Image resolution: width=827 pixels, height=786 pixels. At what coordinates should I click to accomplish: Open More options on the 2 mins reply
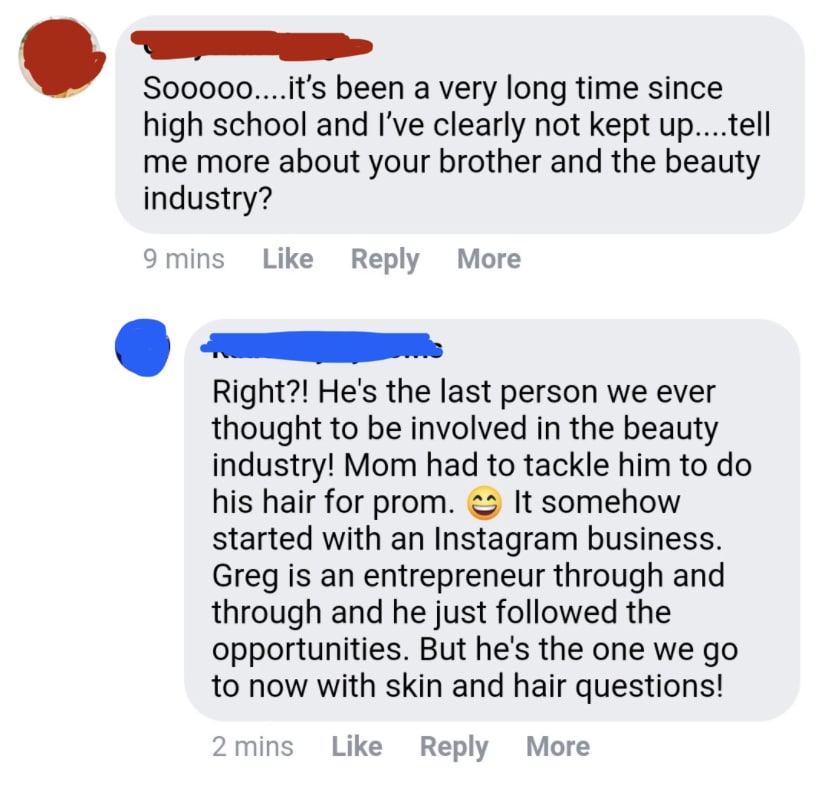tap(558, 746)
